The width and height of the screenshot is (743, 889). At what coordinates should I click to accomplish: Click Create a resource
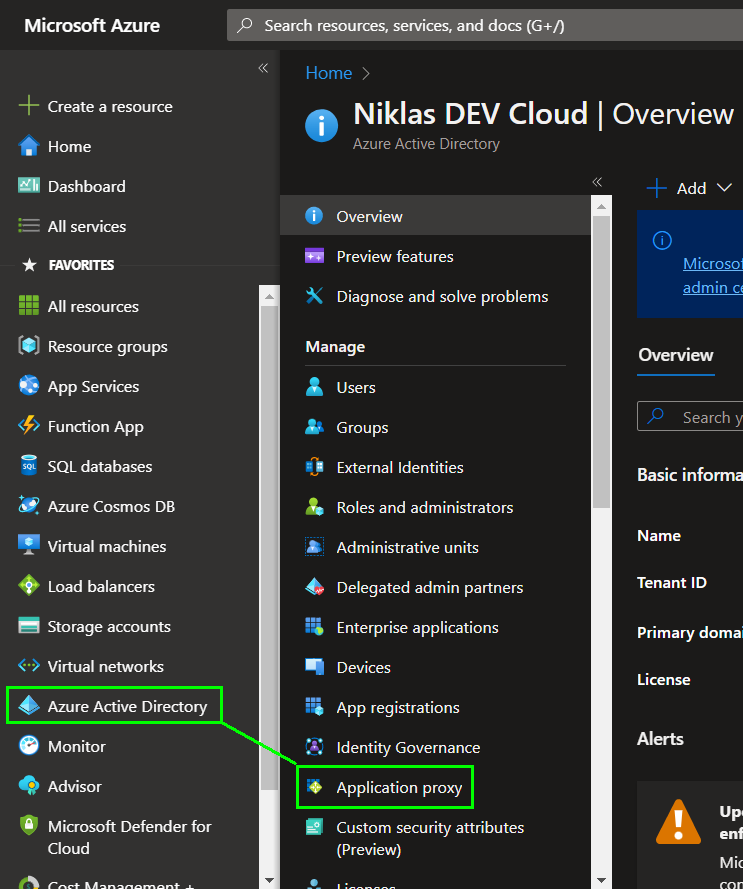tap(110, 106)
